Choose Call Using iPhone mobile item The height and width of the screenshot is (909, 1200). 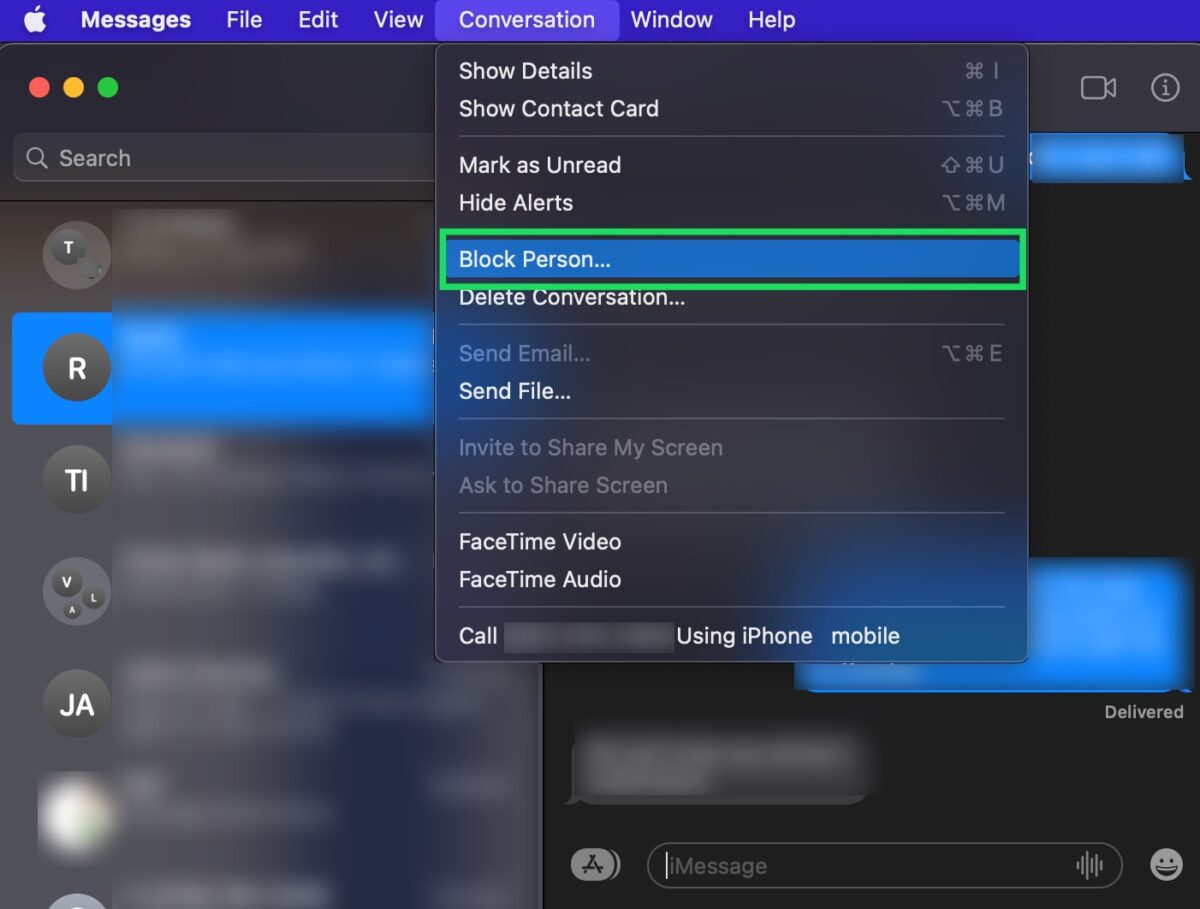tap(732, 636)
